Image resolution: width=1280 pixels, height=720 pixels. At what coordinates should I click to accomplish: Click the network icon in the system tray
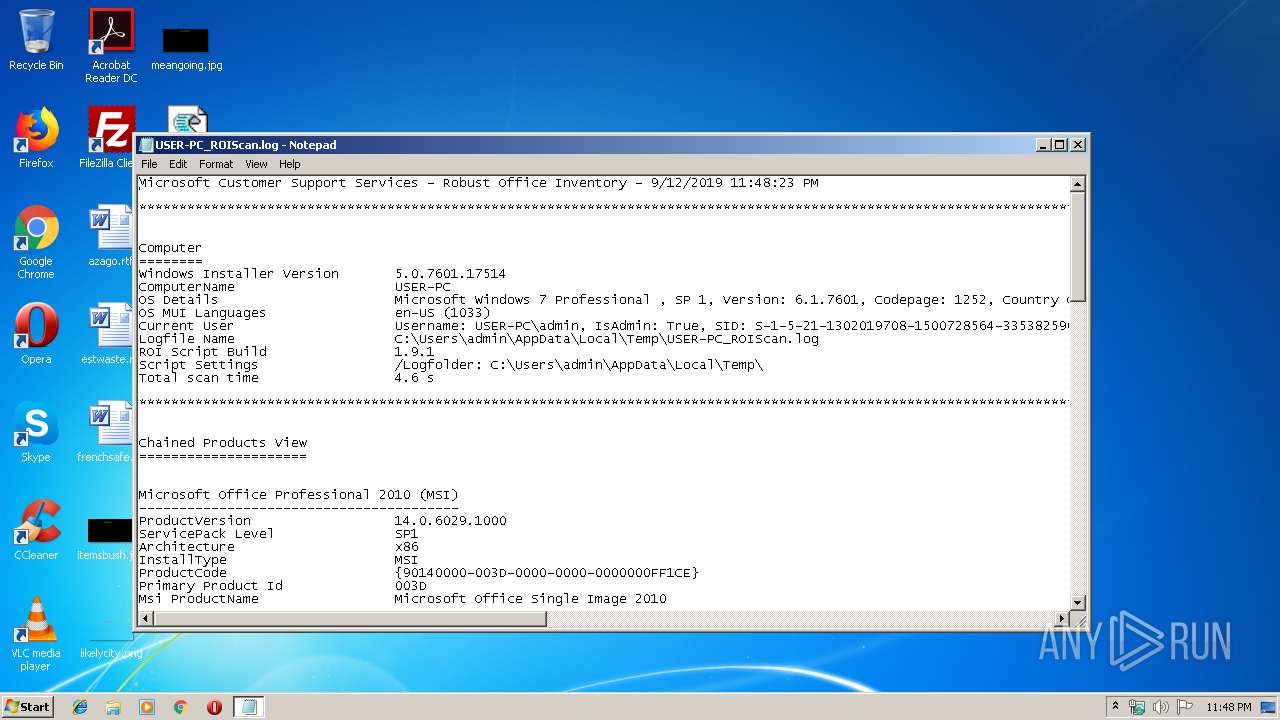[x=1137, y=707]
